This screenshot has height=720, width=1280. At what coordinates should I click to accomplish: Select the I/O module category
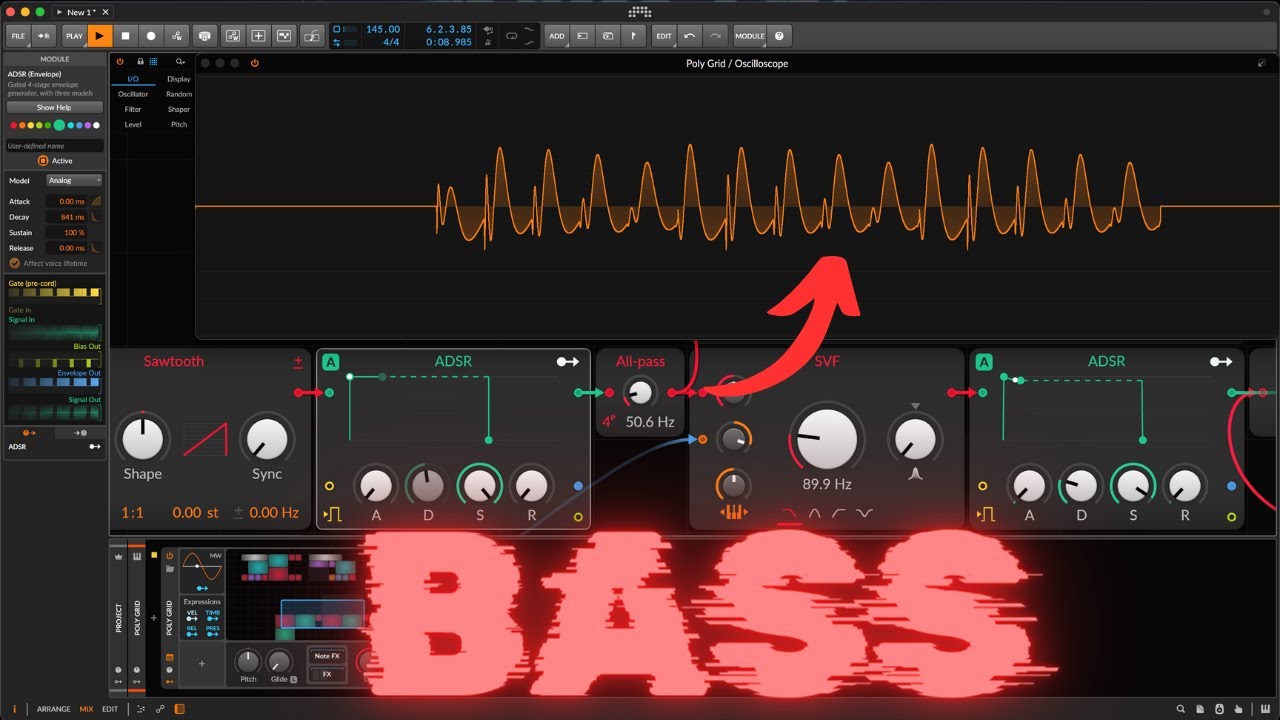(x=133, y=78)
